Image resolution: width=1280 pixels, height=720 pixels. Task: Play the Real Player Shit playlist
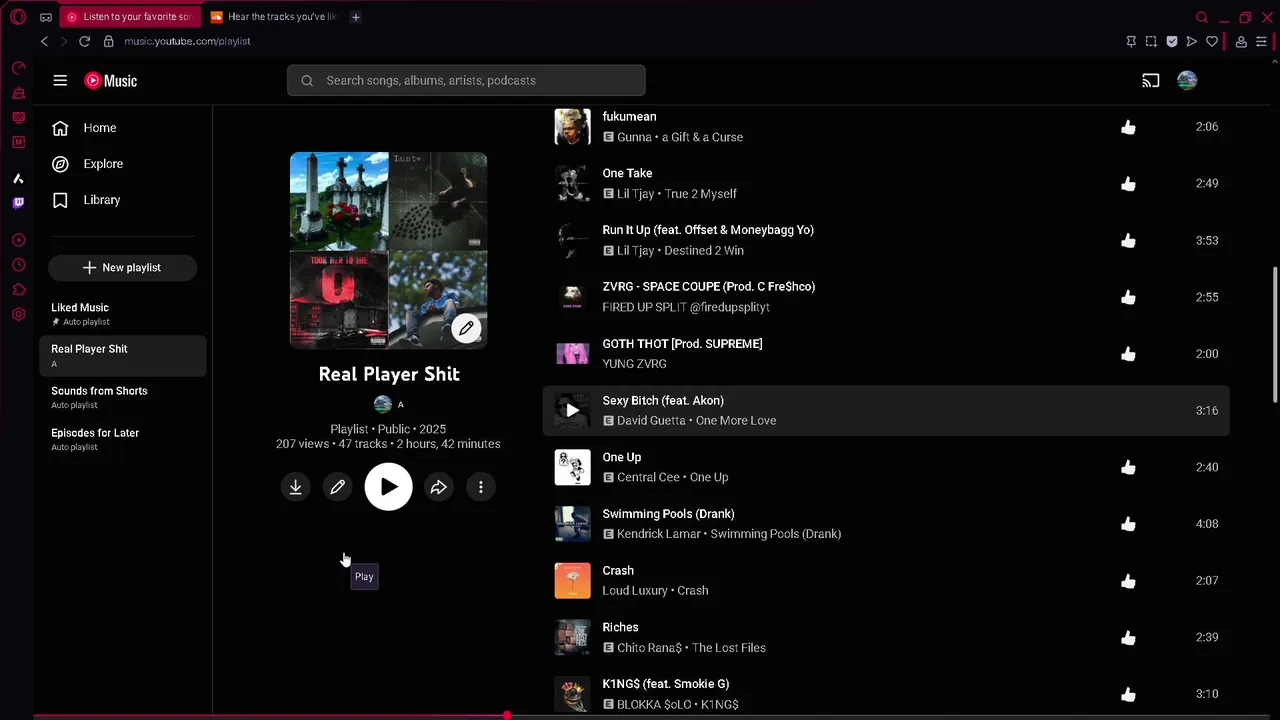pyautogui.click(x=388, y=487)
